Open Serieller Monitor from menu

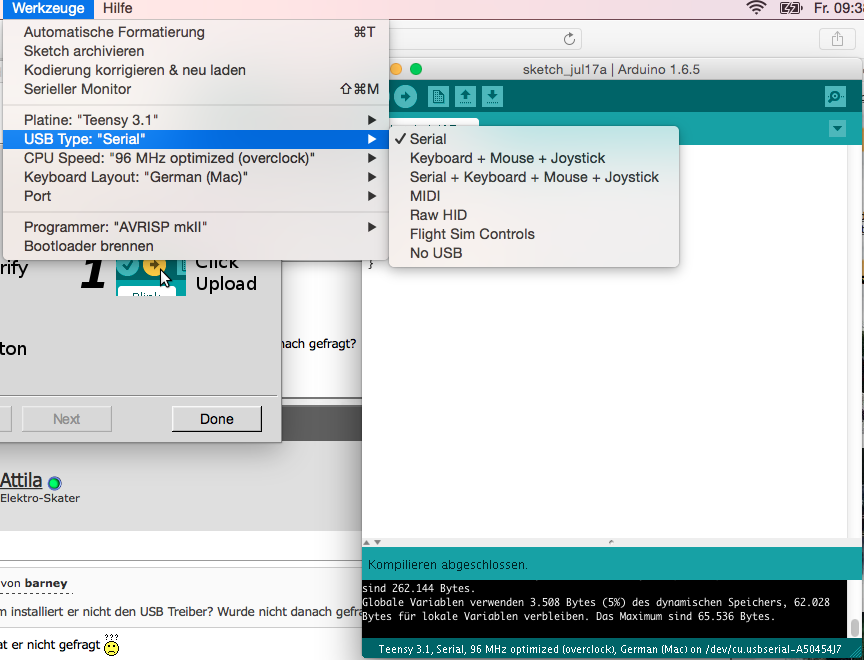(196, 89)
